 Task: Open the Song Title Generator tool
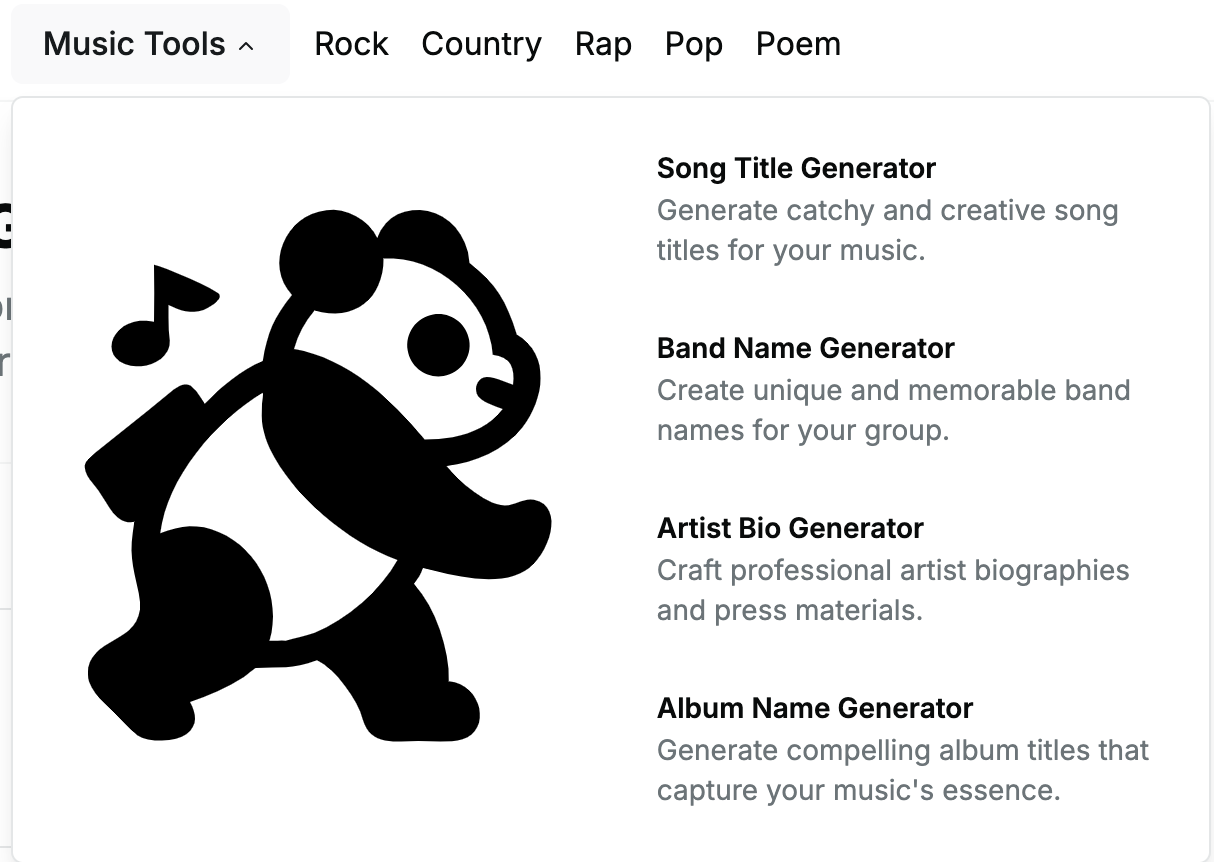[x=796, y=168]
